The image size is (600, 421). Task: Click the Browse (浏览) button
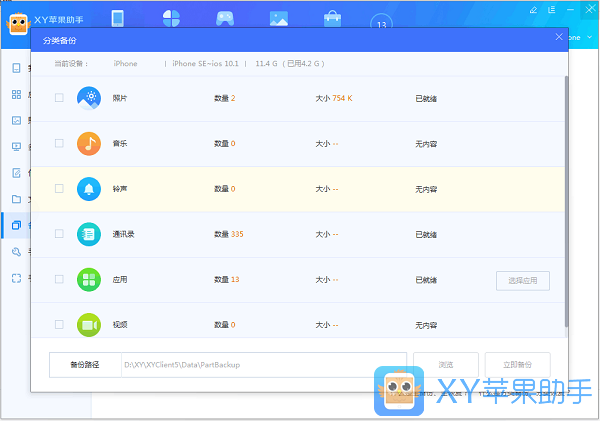[x=445, y=365]
